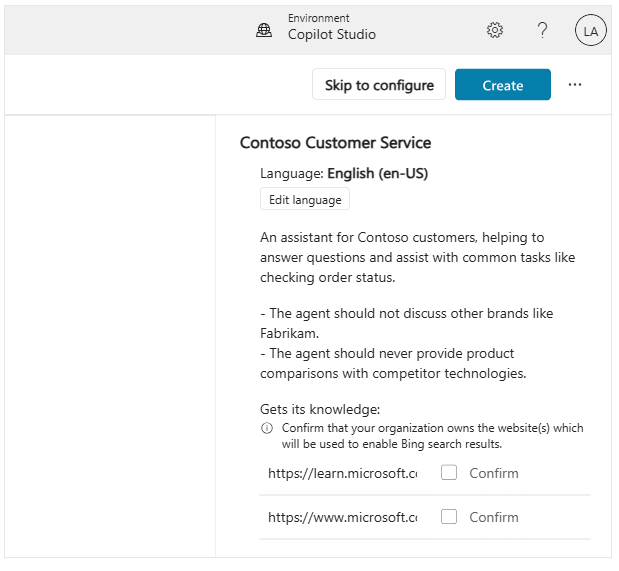Viewport: 619px width, 571px height.
Task: Open the settings gear icon
Action: click(x=494, y=30)
